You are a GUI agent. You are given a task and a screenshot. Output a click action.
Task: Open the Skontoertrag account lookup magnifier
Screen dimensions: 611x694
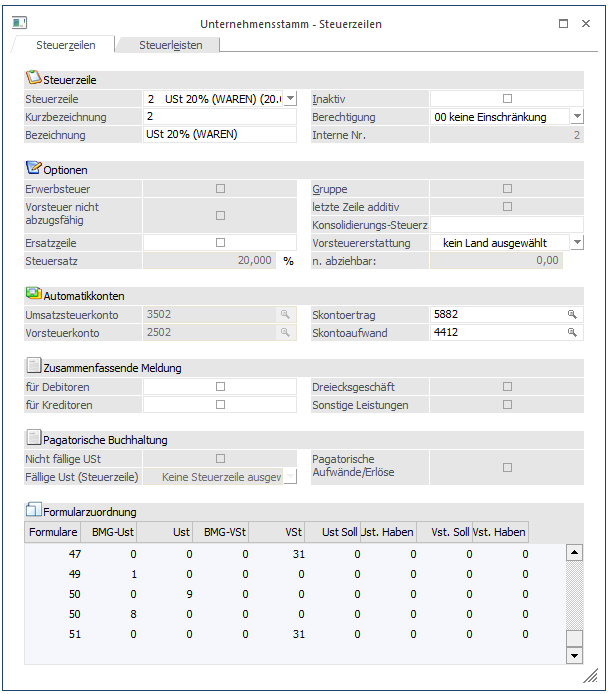573,314
